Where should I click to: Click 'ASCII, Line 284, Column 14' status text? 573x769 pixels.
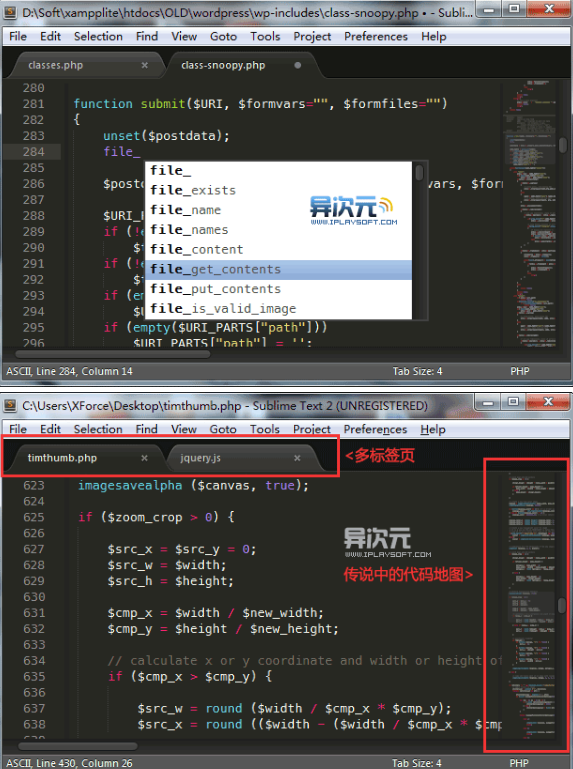69,371
